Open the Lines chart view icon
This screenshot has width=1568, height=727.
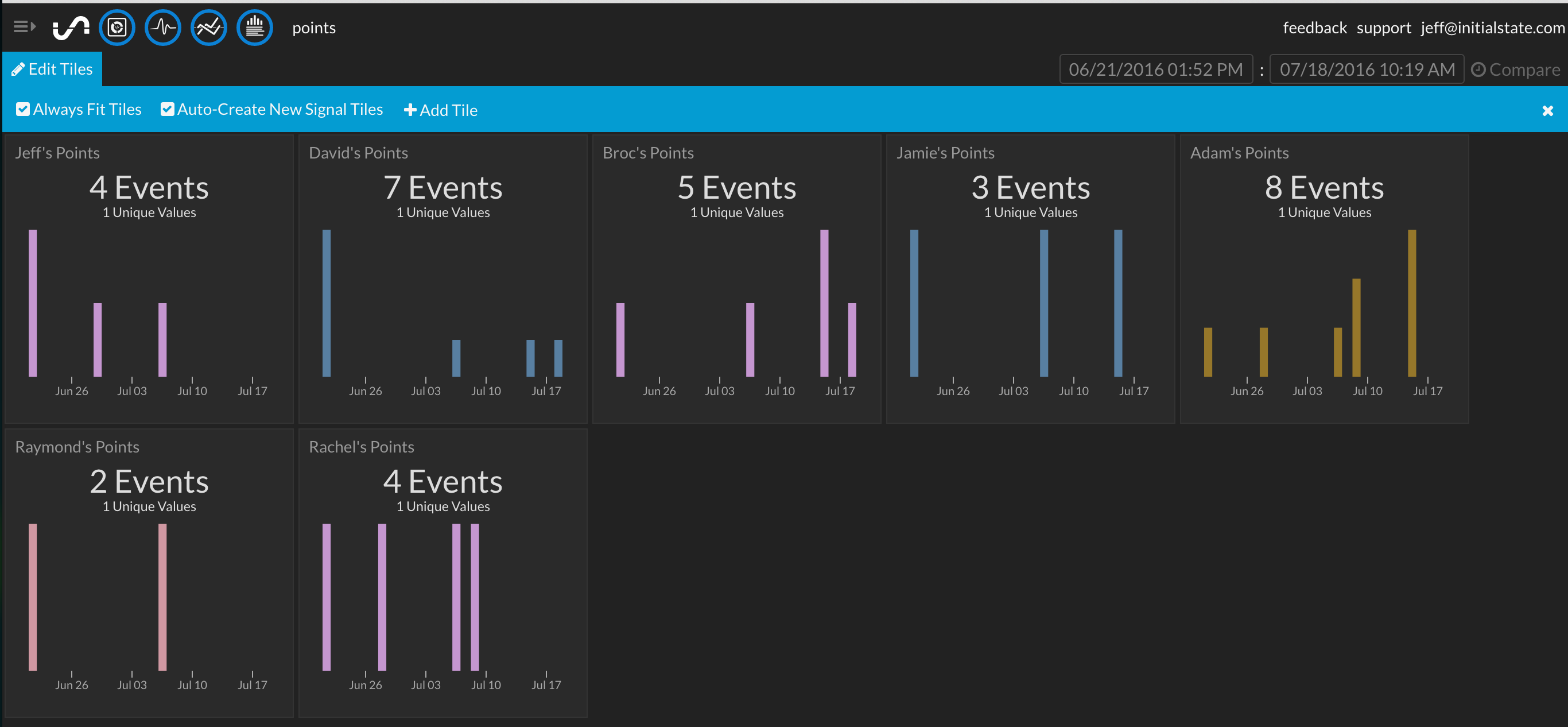point(209,28)
